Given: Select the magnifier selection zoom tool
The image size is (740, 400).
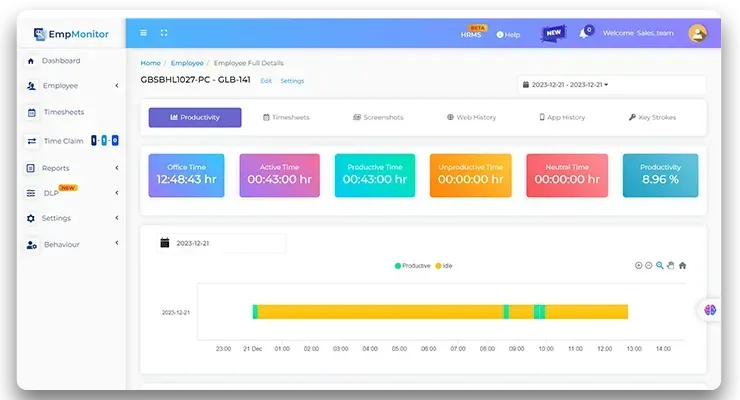Looking at the screenshot, I should click(x=660, y=265).
